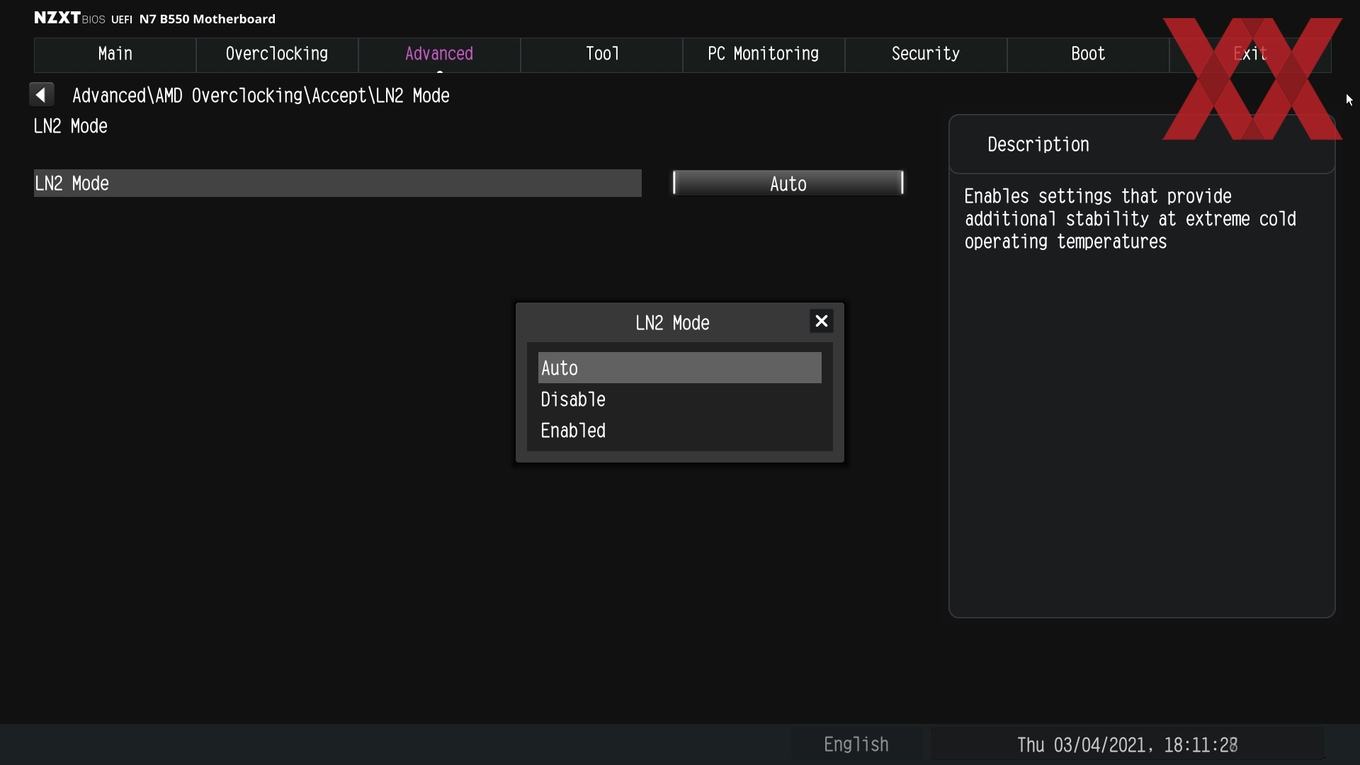Click the Advanced\AMD Overclocking breadcrumb path
This screenshot has width=1360, height=765.
click(x=260, y=95)
